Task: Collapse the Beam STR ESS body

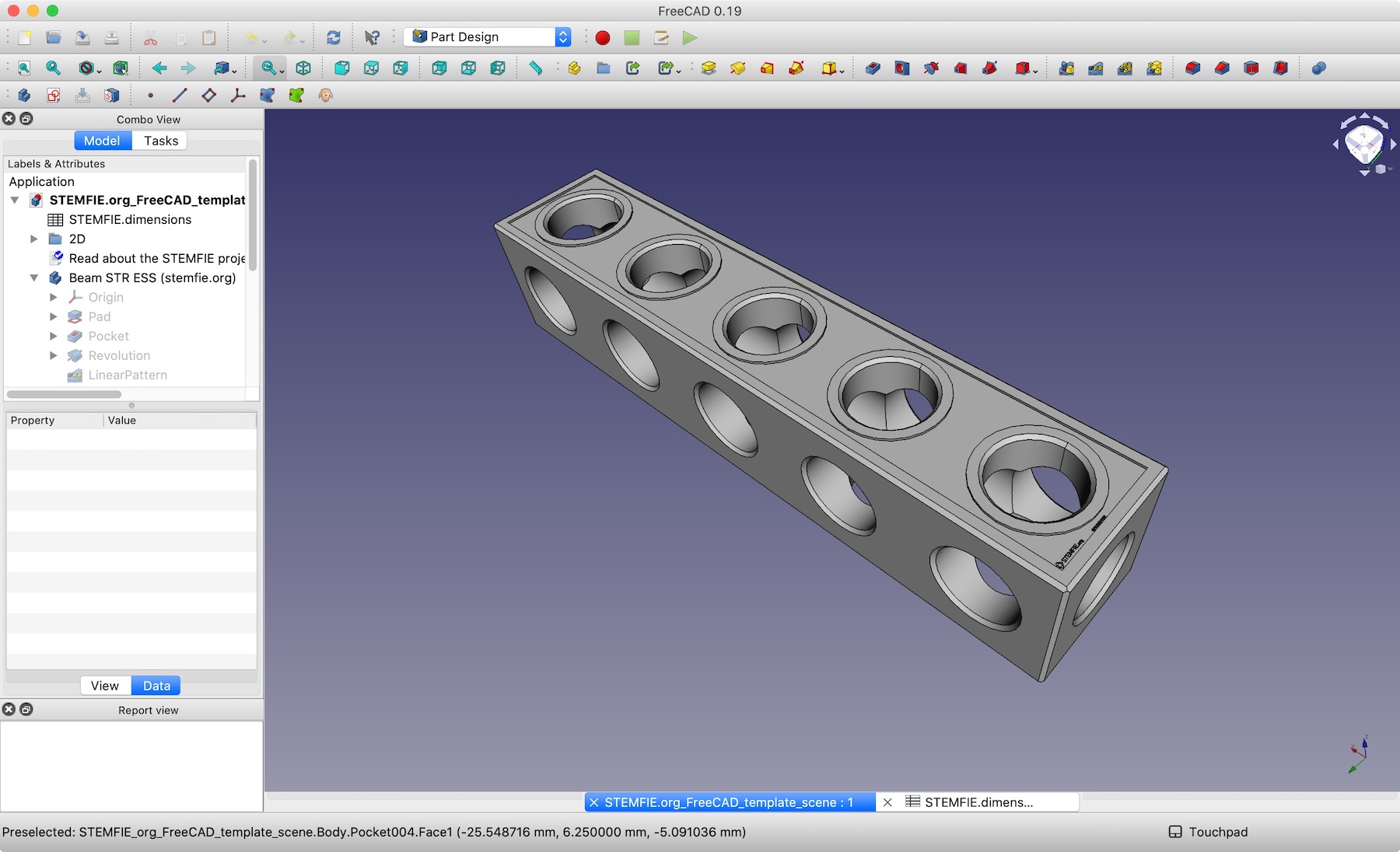Action: click(34, 278)
